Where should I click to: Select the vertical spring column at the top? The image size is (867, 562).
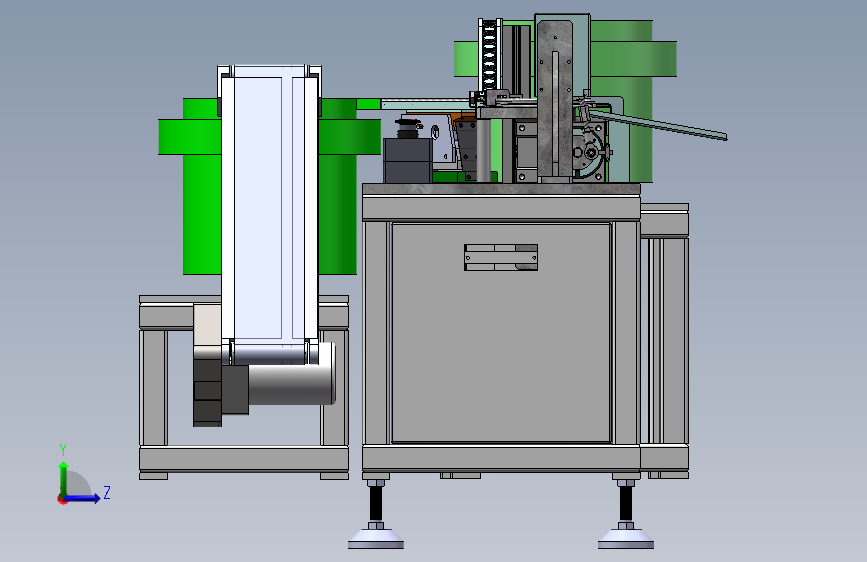[489, 55]
